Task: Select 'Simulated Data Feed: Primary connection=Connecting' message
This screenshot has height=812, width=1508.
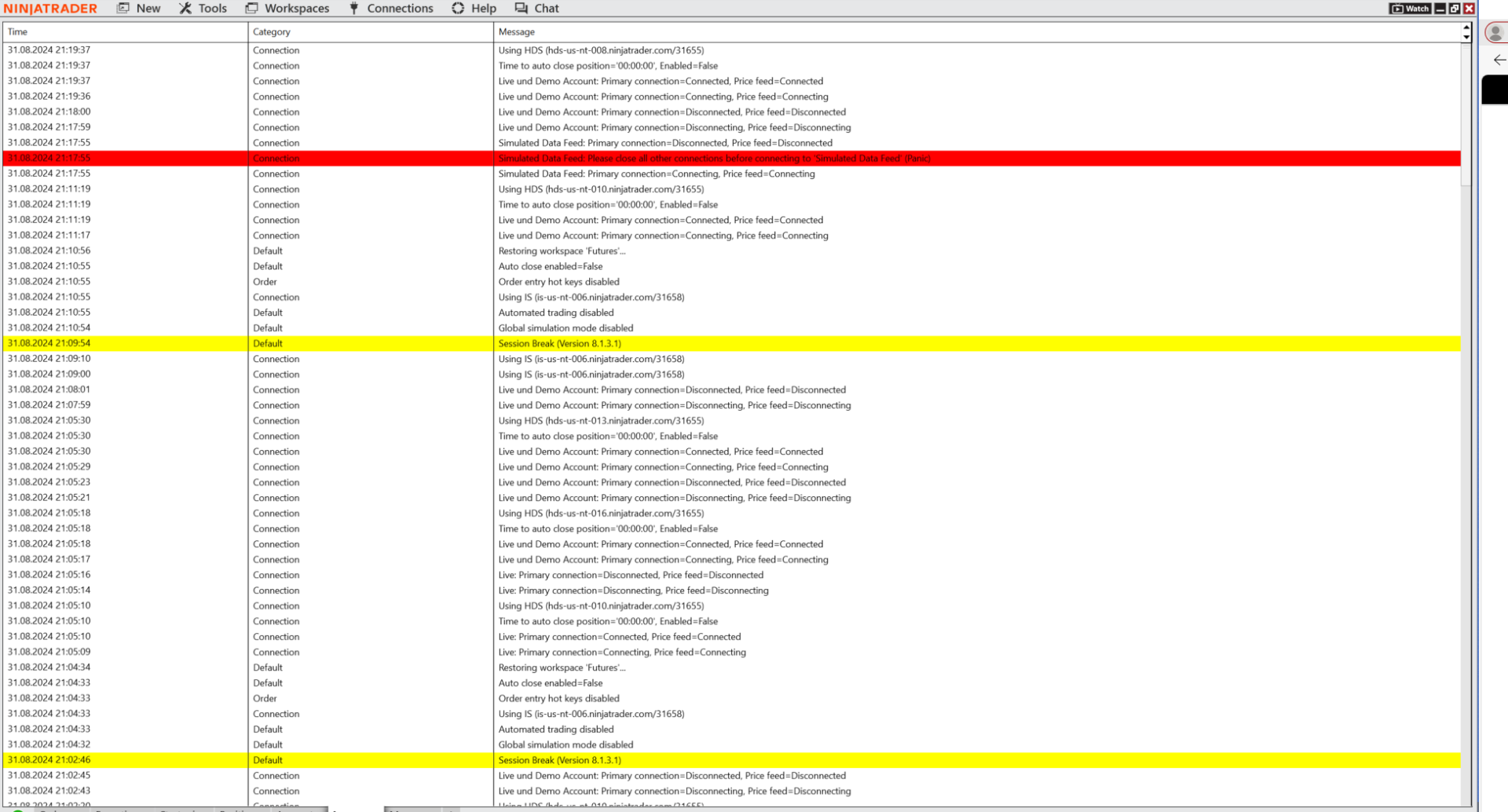Action: click(x=657, y=174)
